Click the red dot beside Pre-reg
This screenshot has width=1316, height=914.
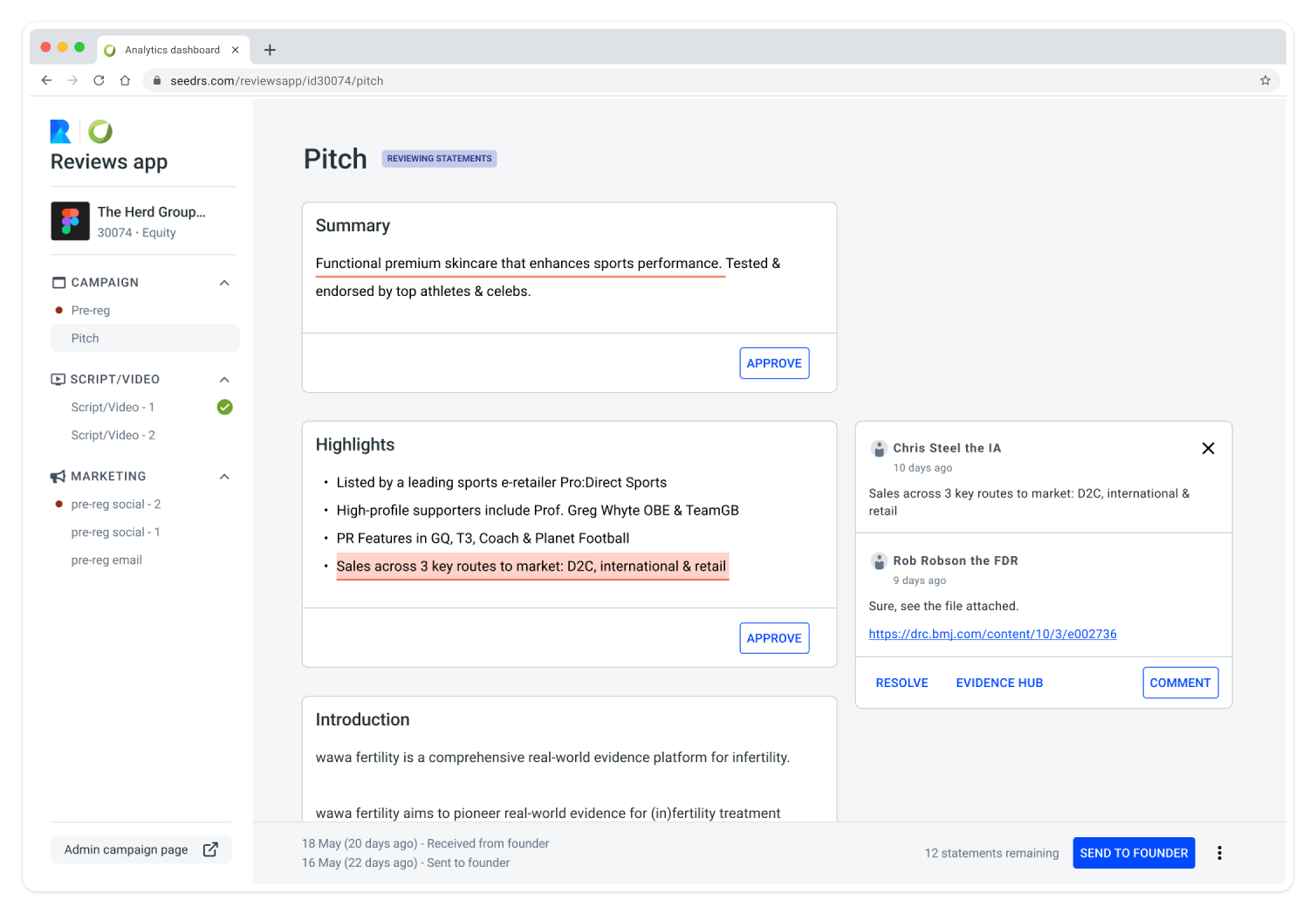pyautogui.click(x=58, y=310)
